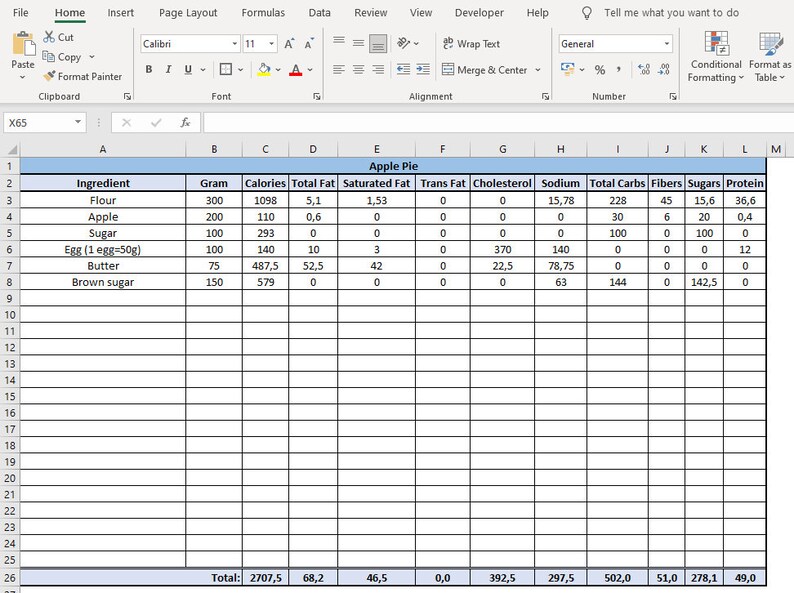Open the File tab
Viewport: 794px width, 593px height.
click(x=20, y=13)
